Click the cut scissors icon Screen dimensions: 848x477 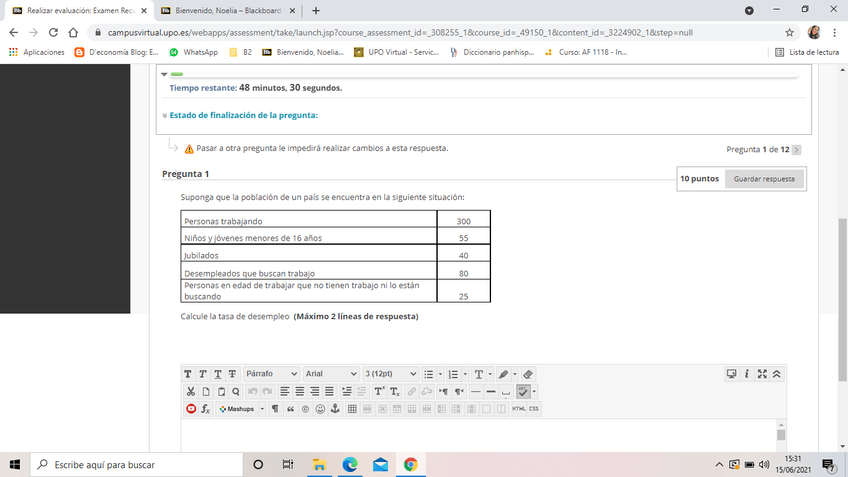(190, 391)
